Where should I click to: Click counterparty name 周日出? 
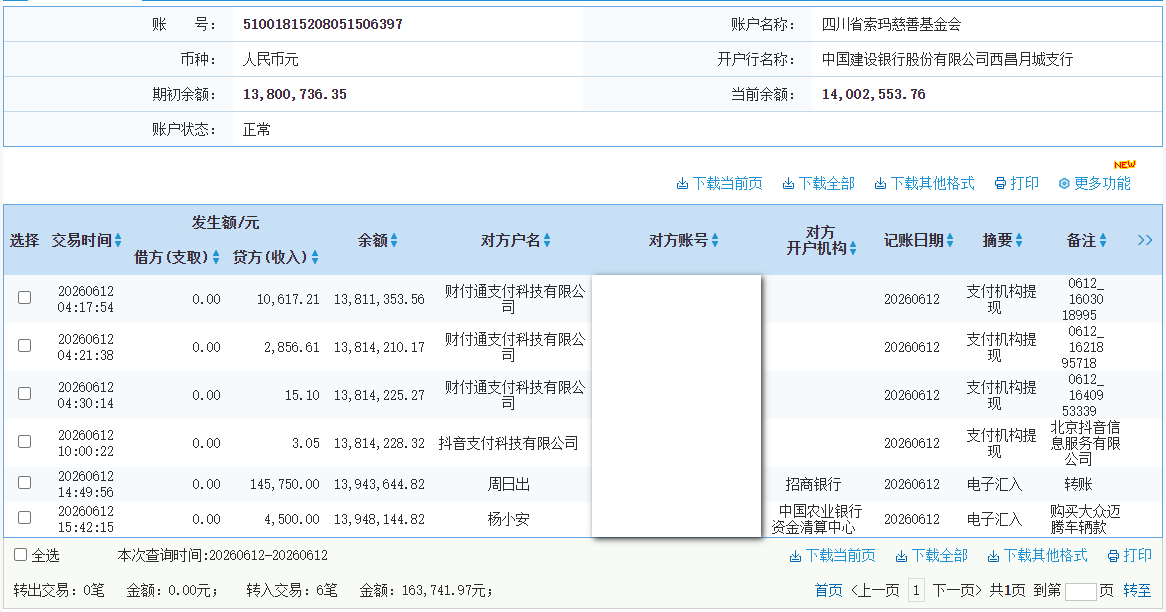[x=509, y=484]
